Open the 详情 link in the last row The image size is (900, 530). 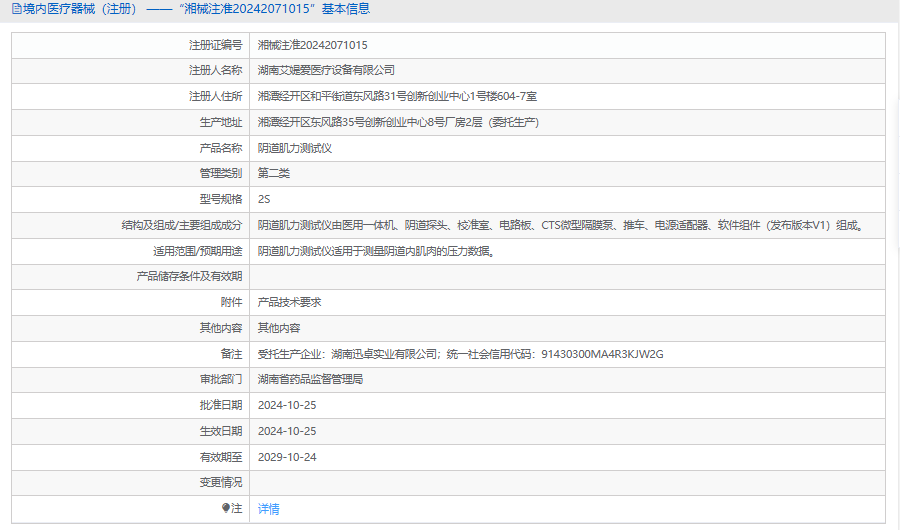tap(269, 509)
